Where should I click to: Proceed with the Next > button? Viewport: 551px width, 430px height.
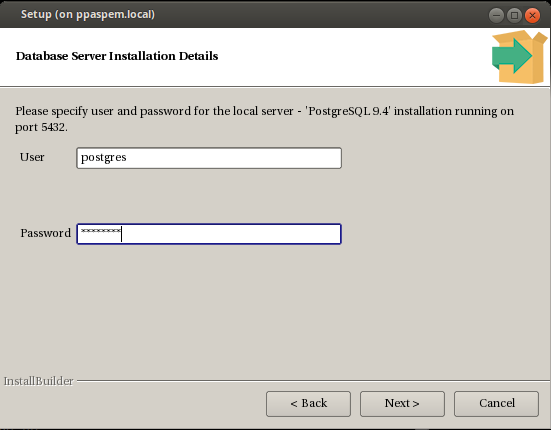coord(402,404)
